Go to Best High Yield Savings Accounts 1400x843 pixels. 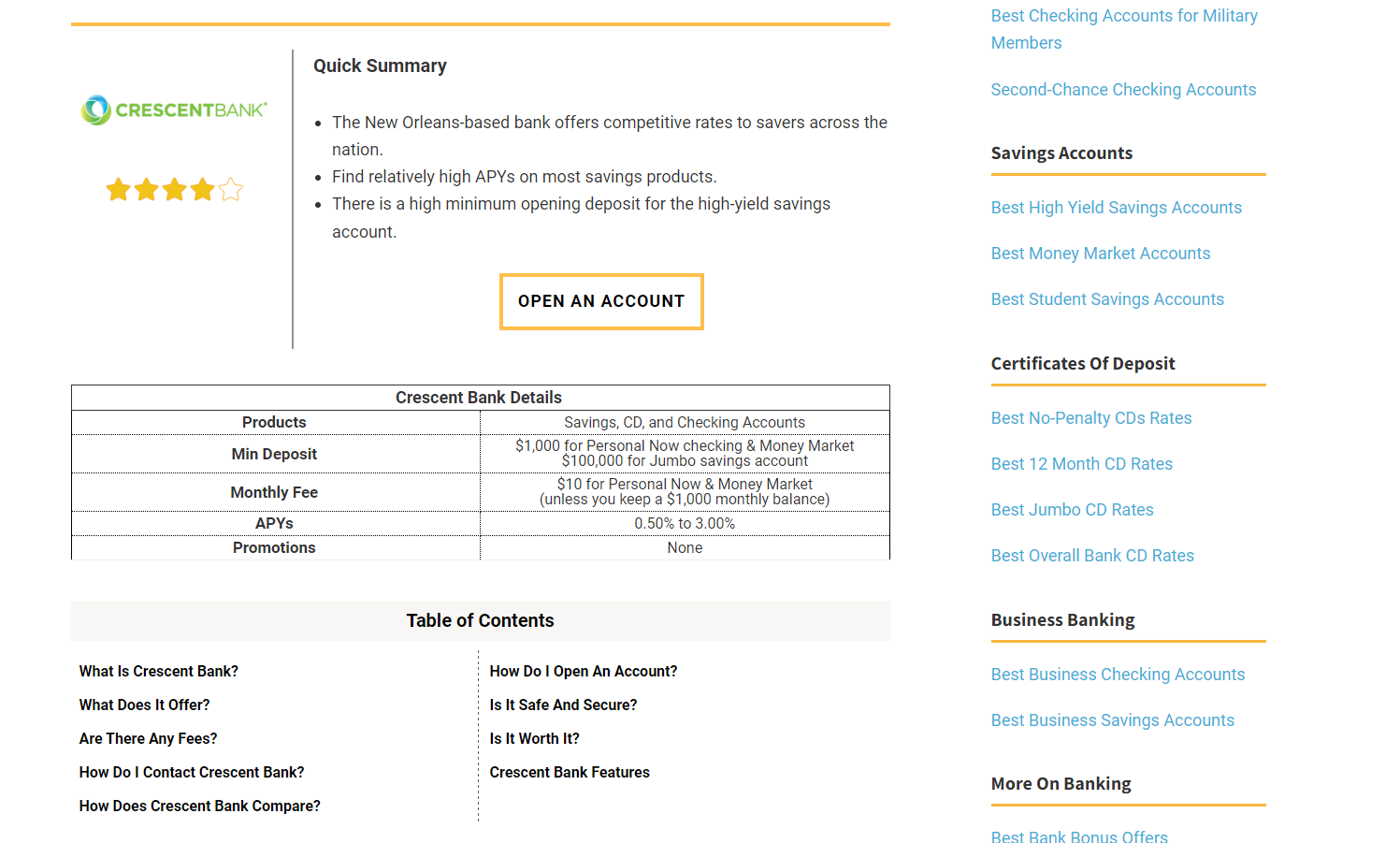1117,208
